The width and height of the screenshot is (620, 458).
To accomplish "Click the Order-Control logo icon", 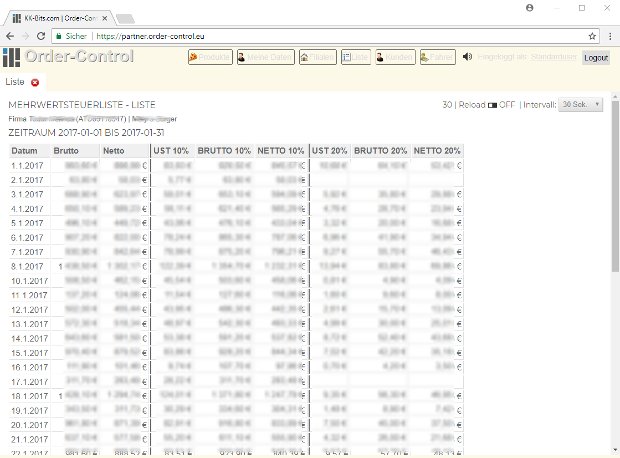I will (11, 57).
